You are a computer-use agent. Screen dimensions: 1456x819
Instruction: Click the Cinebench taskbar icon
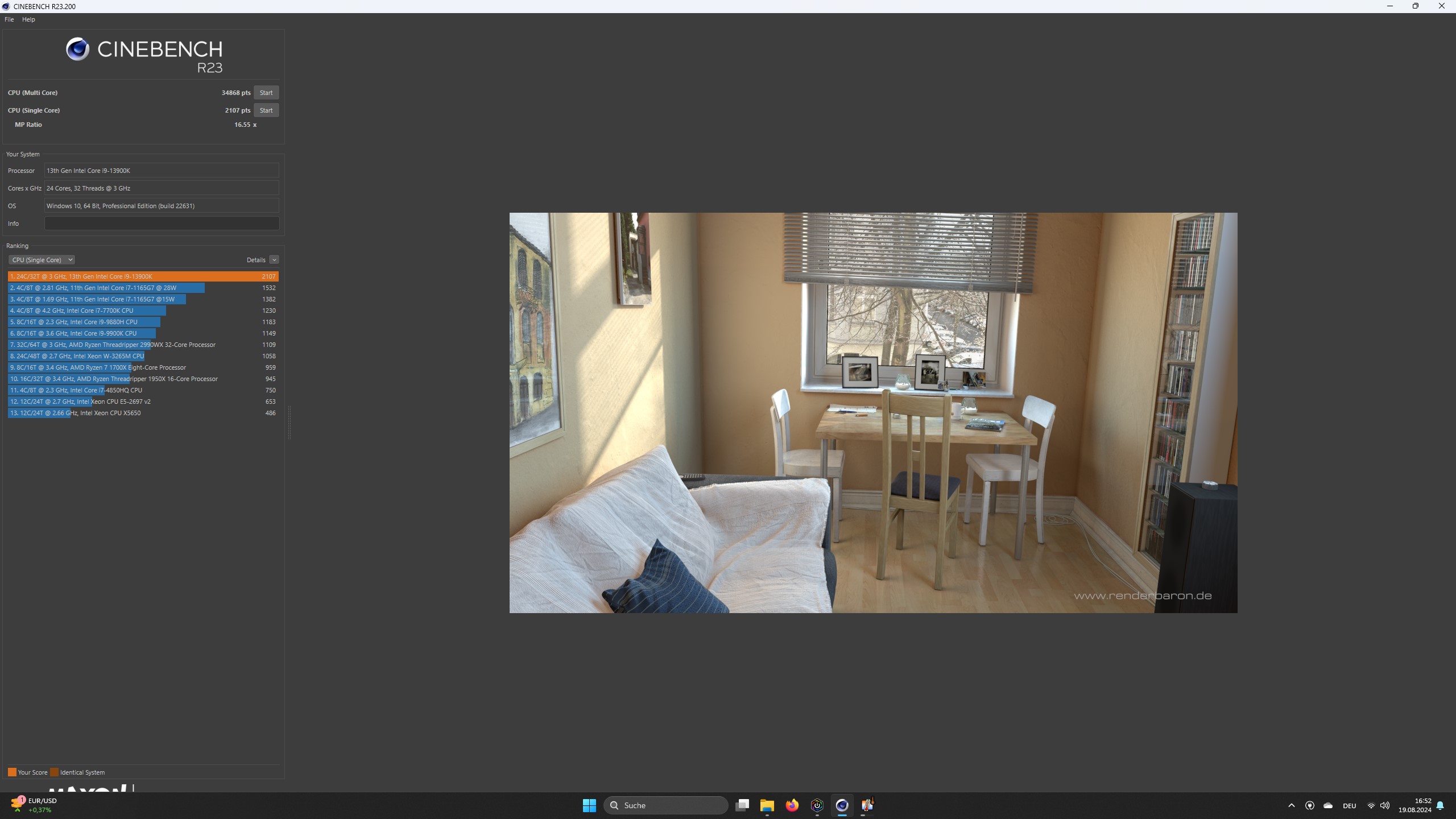(842, 805)
